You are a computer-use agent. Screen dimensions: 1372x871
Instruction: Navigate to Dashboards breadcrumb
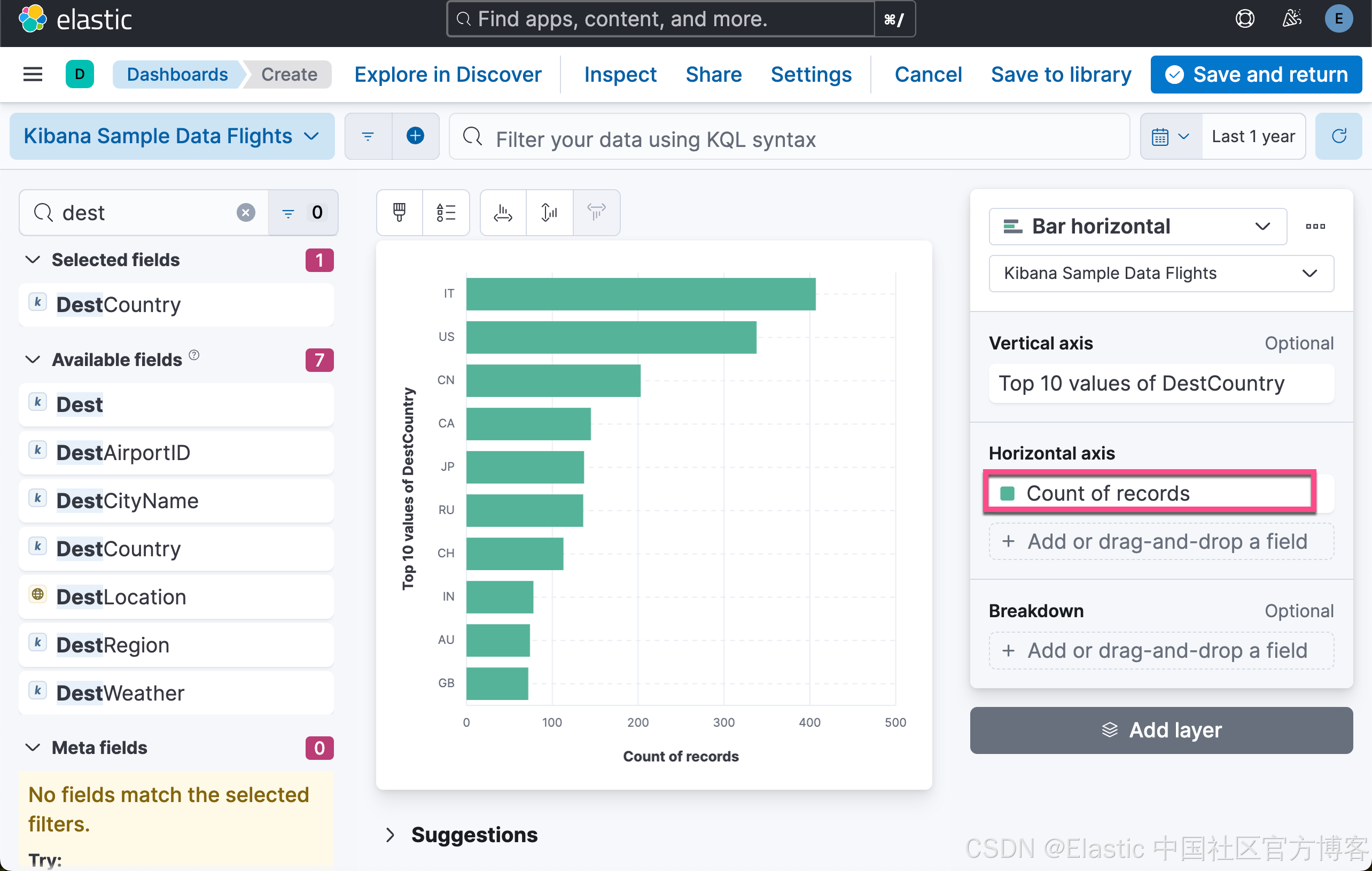(177, 74)
